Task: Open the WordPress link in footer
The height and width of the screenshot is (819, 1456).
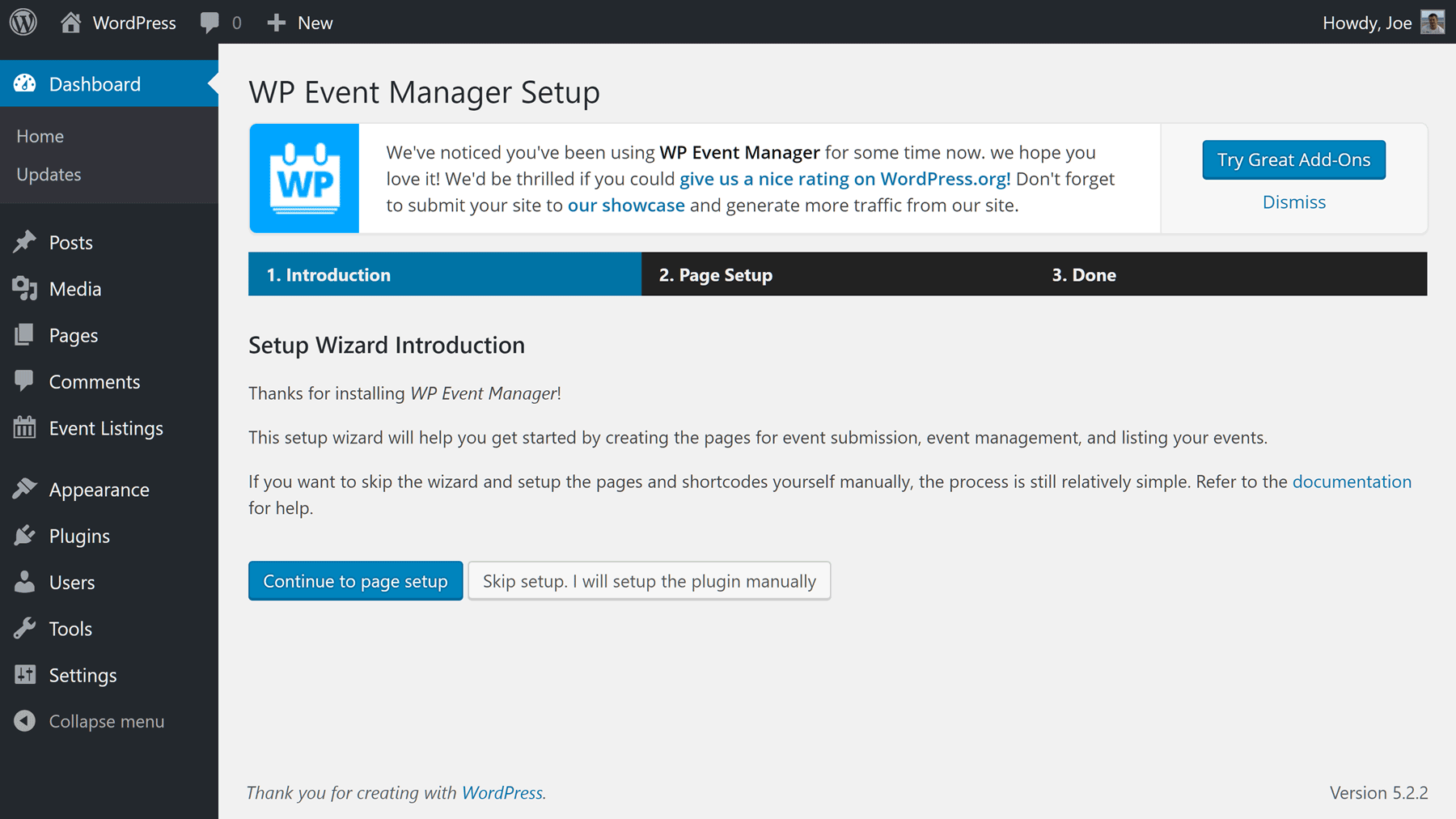Action: click(x=502, y=793)
